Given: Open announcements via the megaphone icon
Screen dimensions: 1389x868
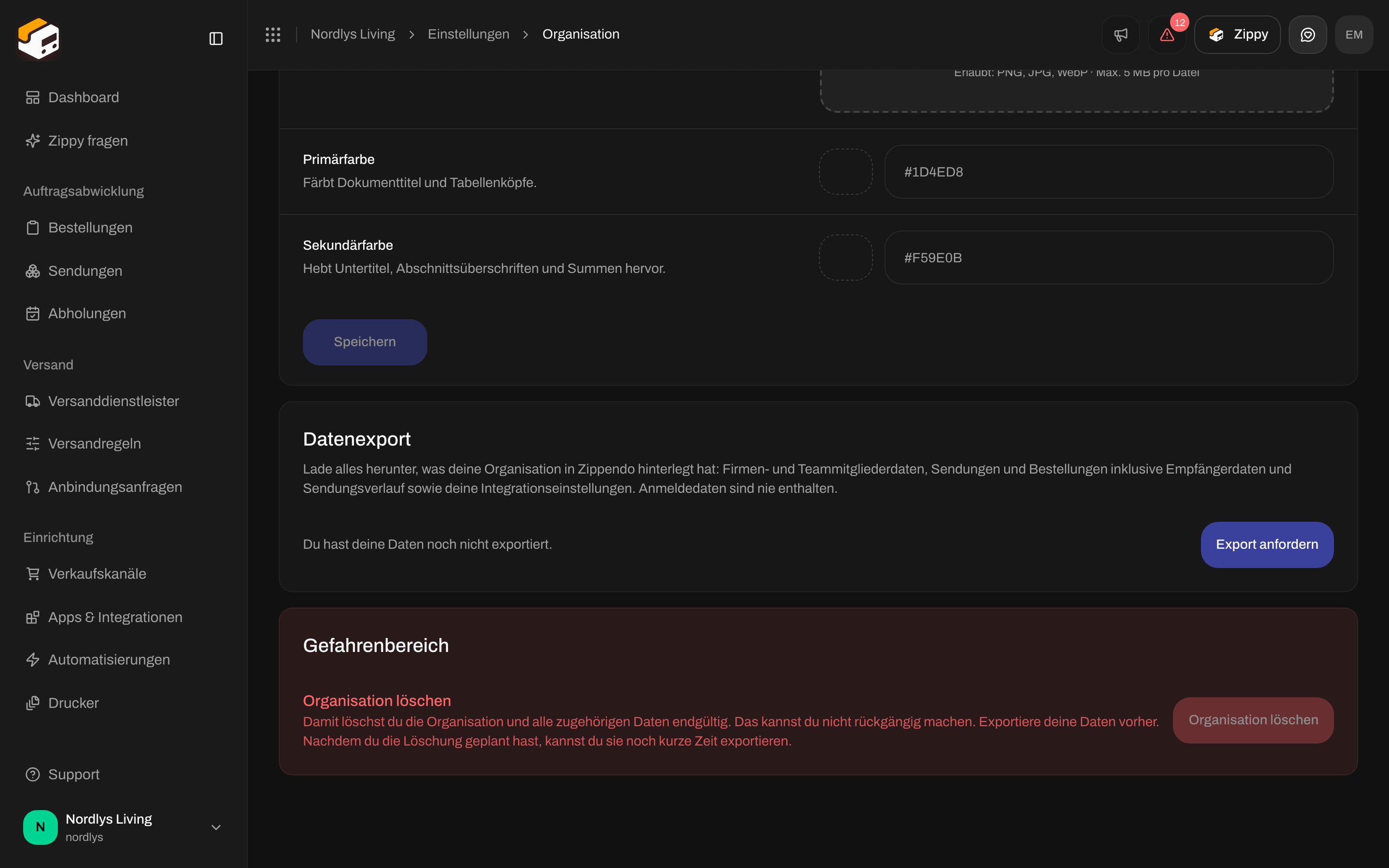Looking at the screenshot, I should 1120,34.
